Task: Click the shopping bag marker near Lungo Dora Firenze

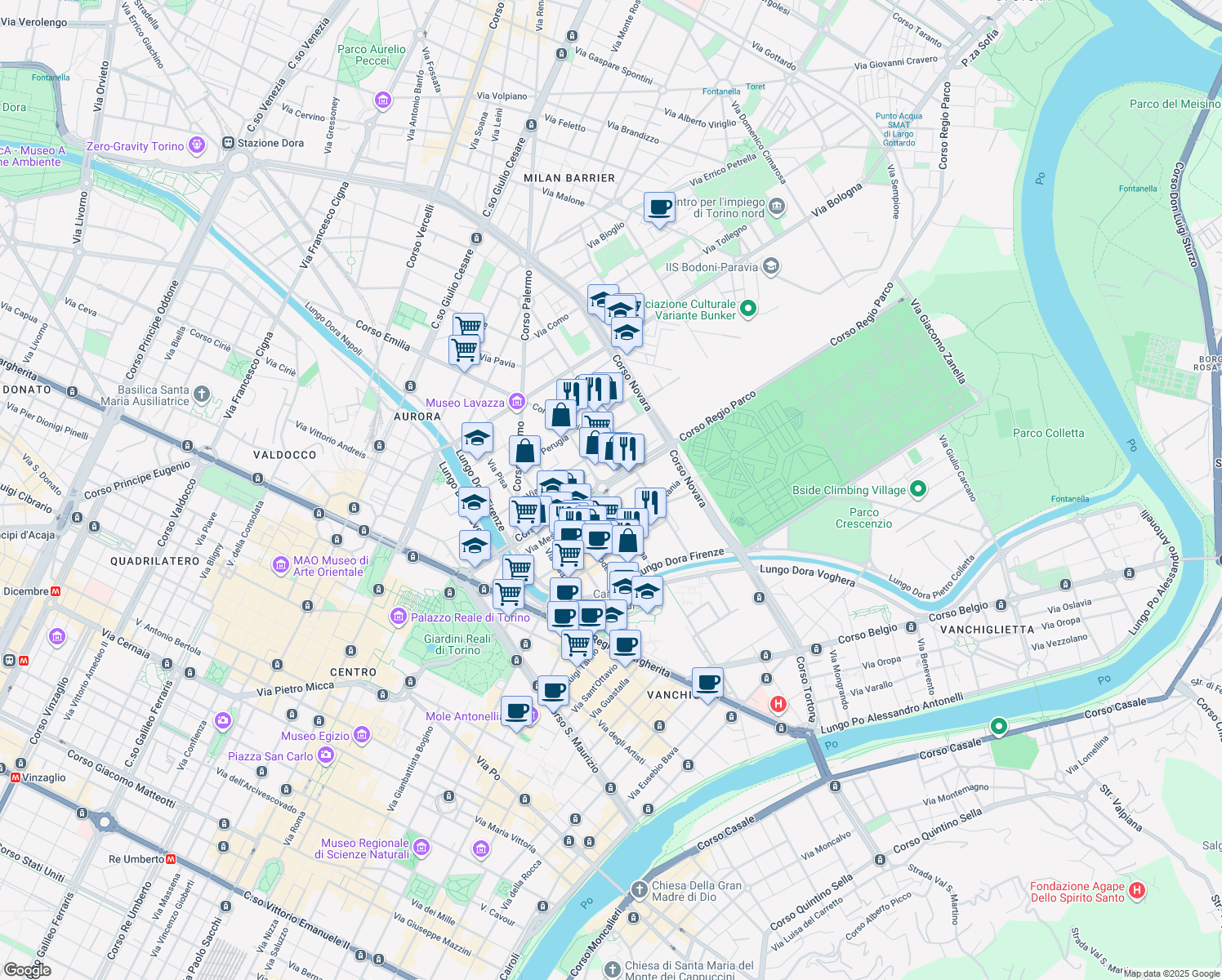Action: (x=627, y=540)
